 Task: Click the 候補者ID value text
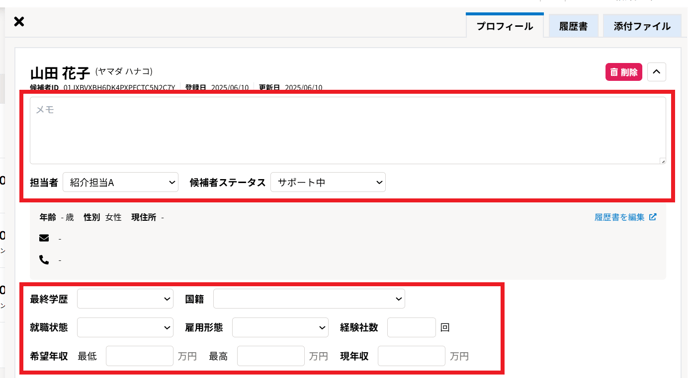pos(119,87)
